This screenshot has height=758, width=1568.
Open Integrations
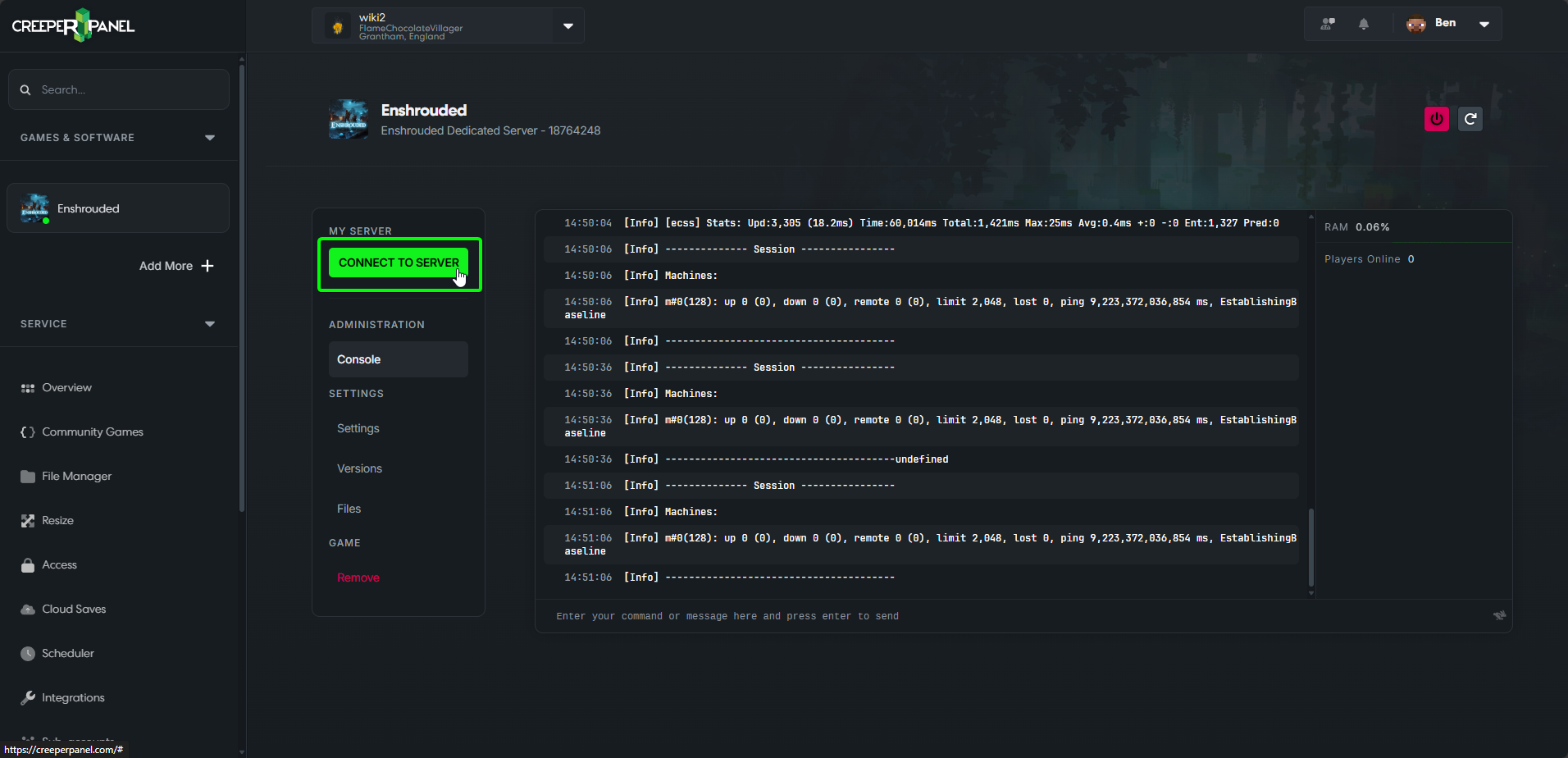[73, 698]
